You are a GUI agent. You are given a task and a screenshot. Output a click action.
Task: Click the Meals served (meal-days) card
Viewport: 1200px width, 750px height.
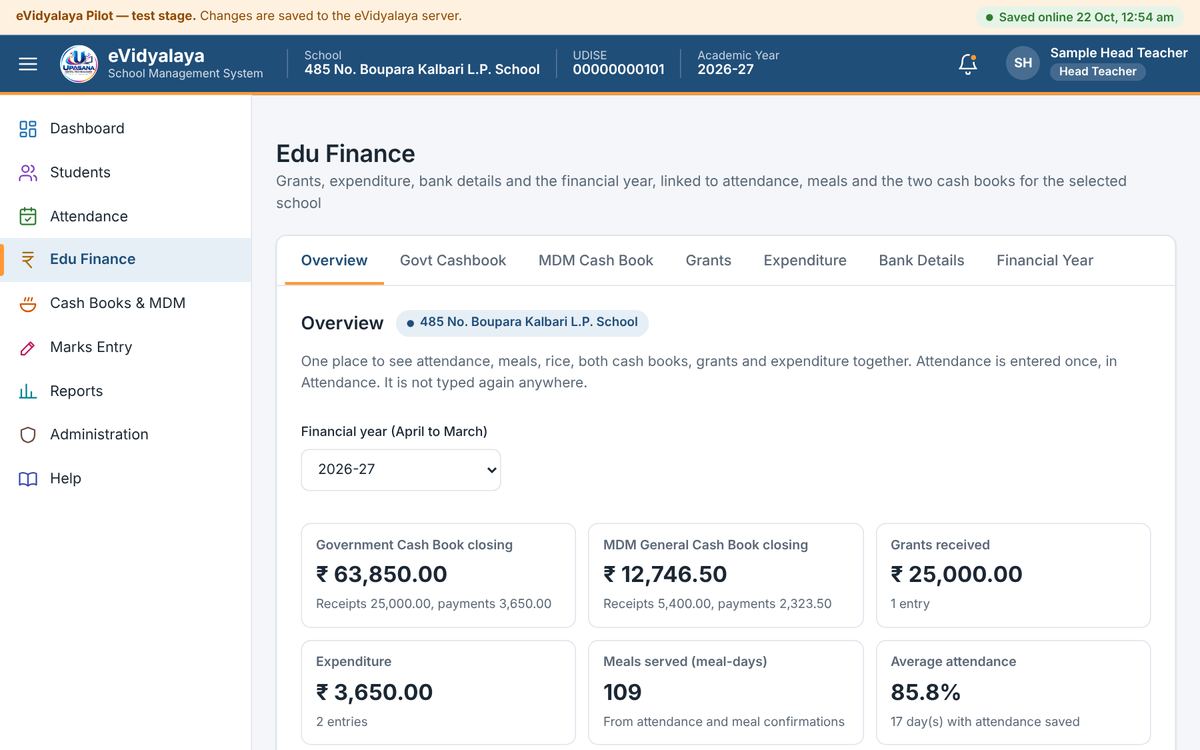point(726,693)
